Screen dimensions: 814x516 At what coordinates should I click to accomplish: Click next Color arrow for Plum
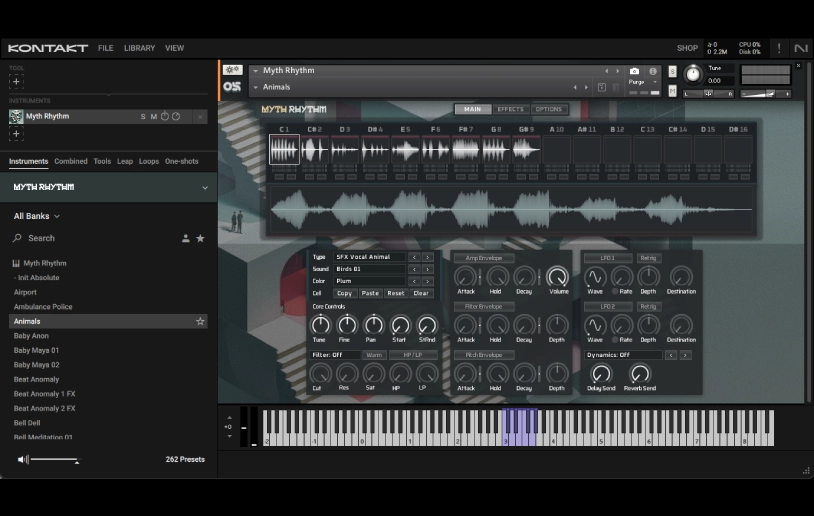[x=427, y=281]
